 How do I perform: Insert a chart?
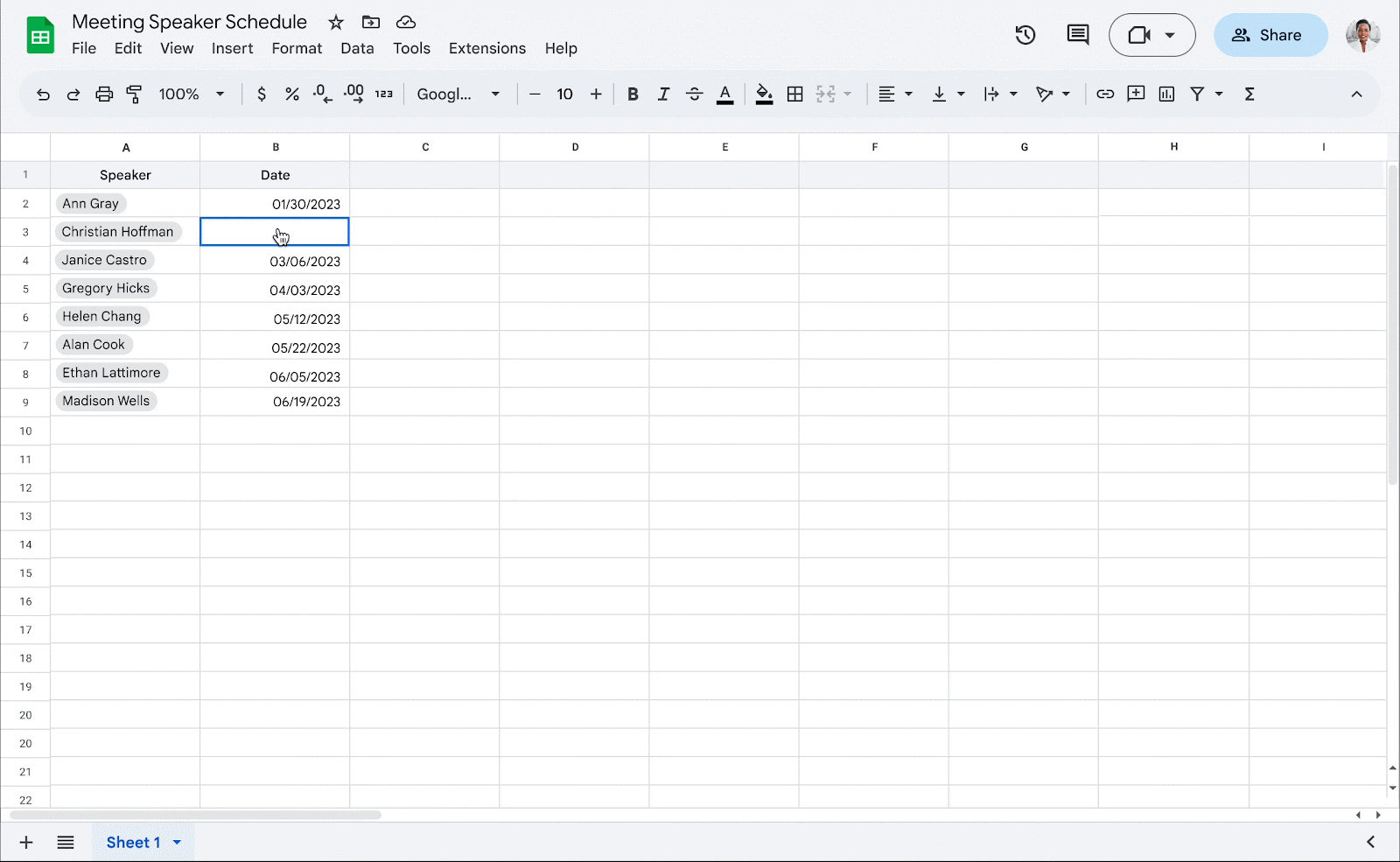coord(1166,94)
